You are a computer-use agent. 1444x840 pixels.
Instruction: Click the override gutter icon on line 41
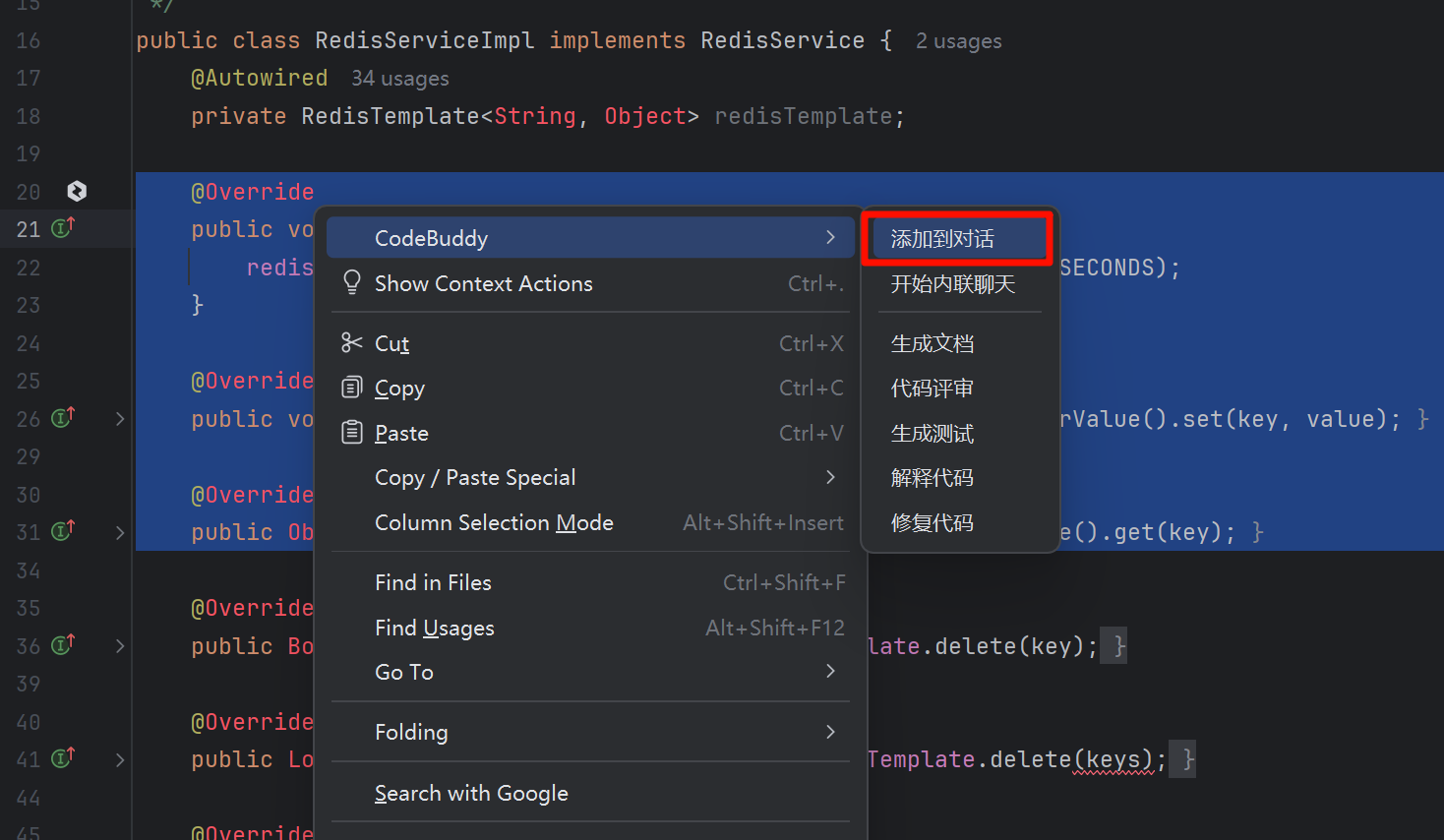(x=63, y=758)
